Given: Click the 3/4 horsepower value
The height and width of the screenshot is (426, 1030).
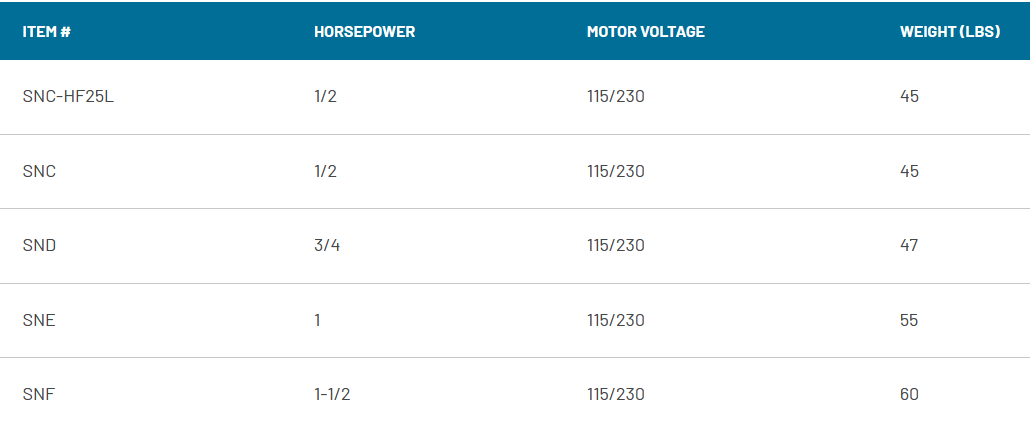Looking at the screenshot, I should [326, 246].
